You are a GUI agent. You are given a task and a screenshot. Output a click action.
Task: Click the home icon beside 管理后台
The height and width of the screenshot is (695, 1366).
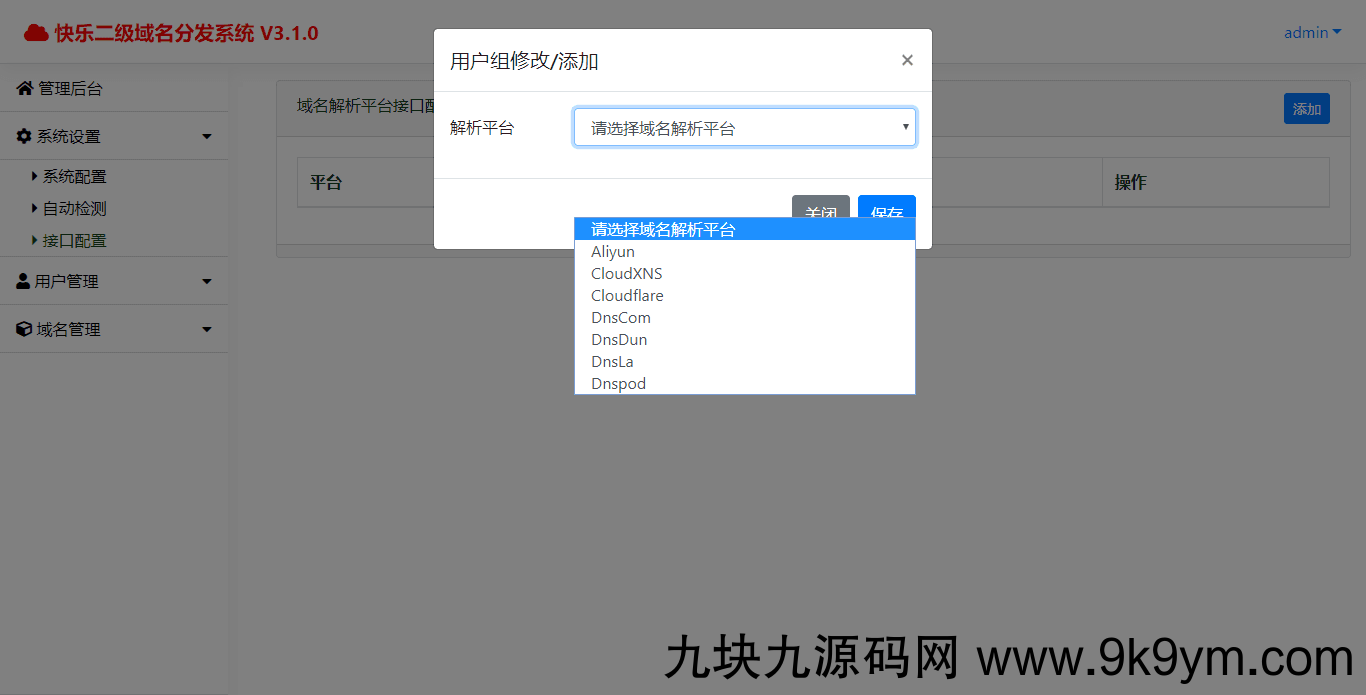25,89
